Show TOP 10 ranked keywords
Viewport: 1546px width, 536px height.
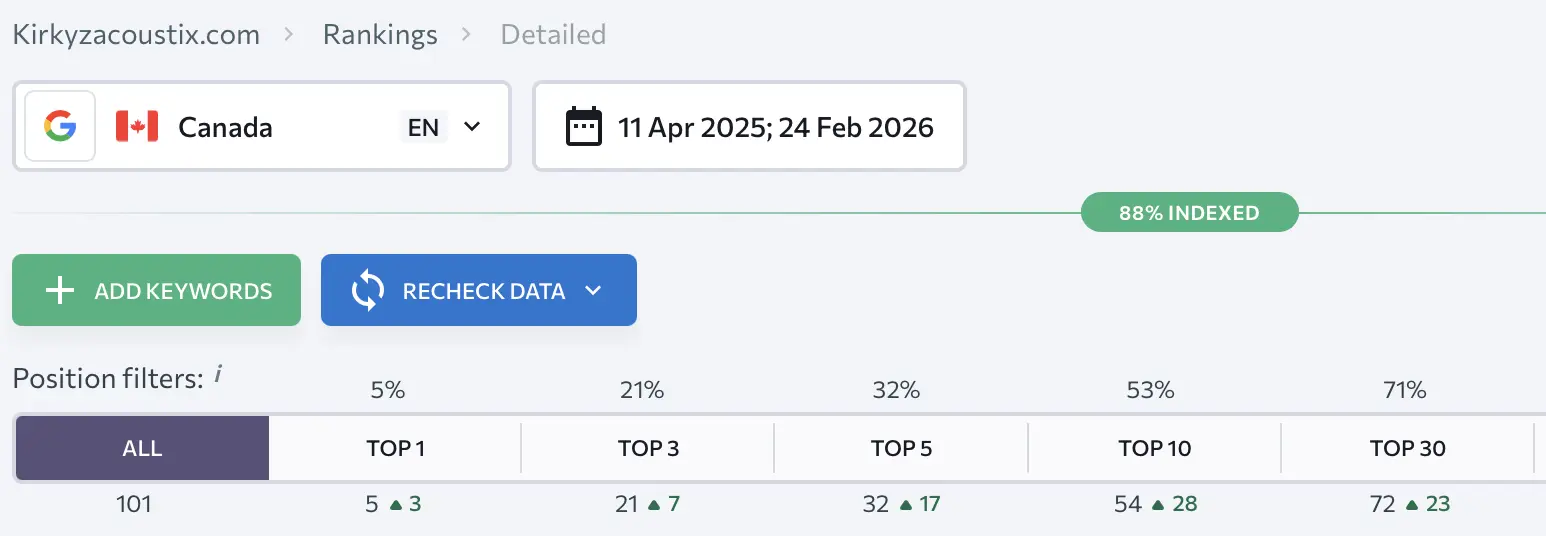pyautogui.click(x=1155, y=448)
